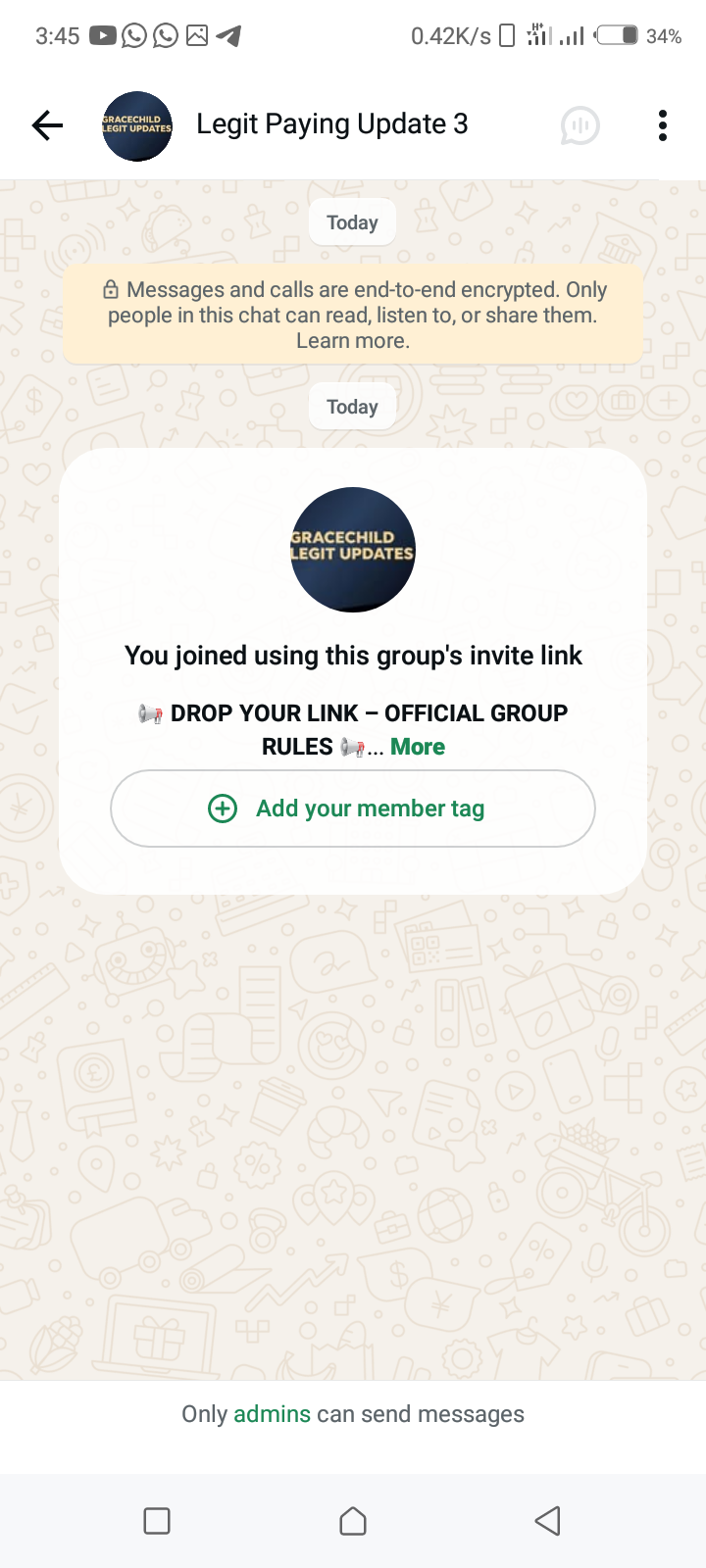706x1568 pixels.
Task: Open the three-dot overflow menu
Action: [663, 125]
